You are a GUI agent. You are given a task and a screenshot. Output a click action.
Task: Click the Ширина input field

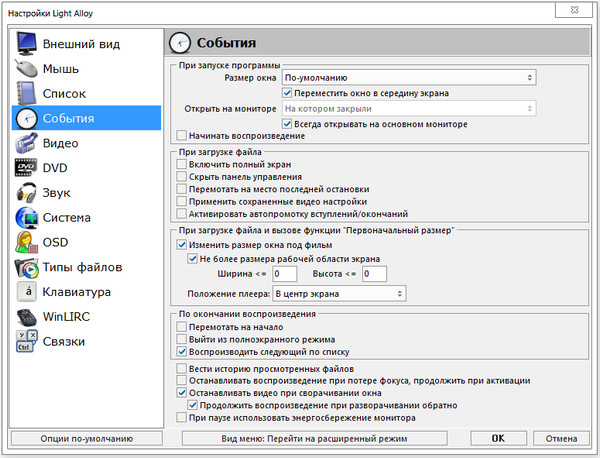(284, 273)
